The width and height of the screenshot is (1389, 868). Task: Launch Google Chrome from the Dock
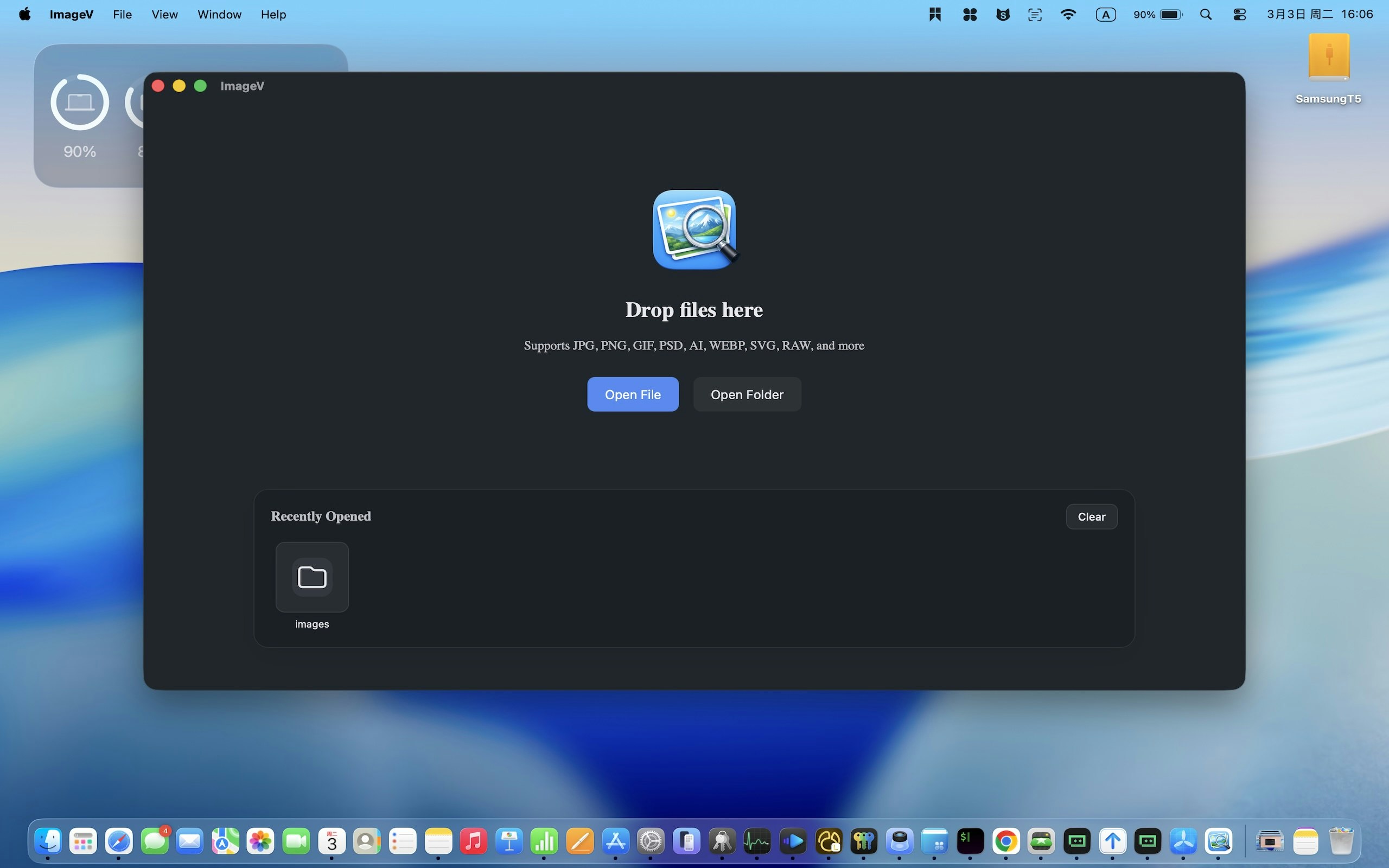click(1005, 841)
